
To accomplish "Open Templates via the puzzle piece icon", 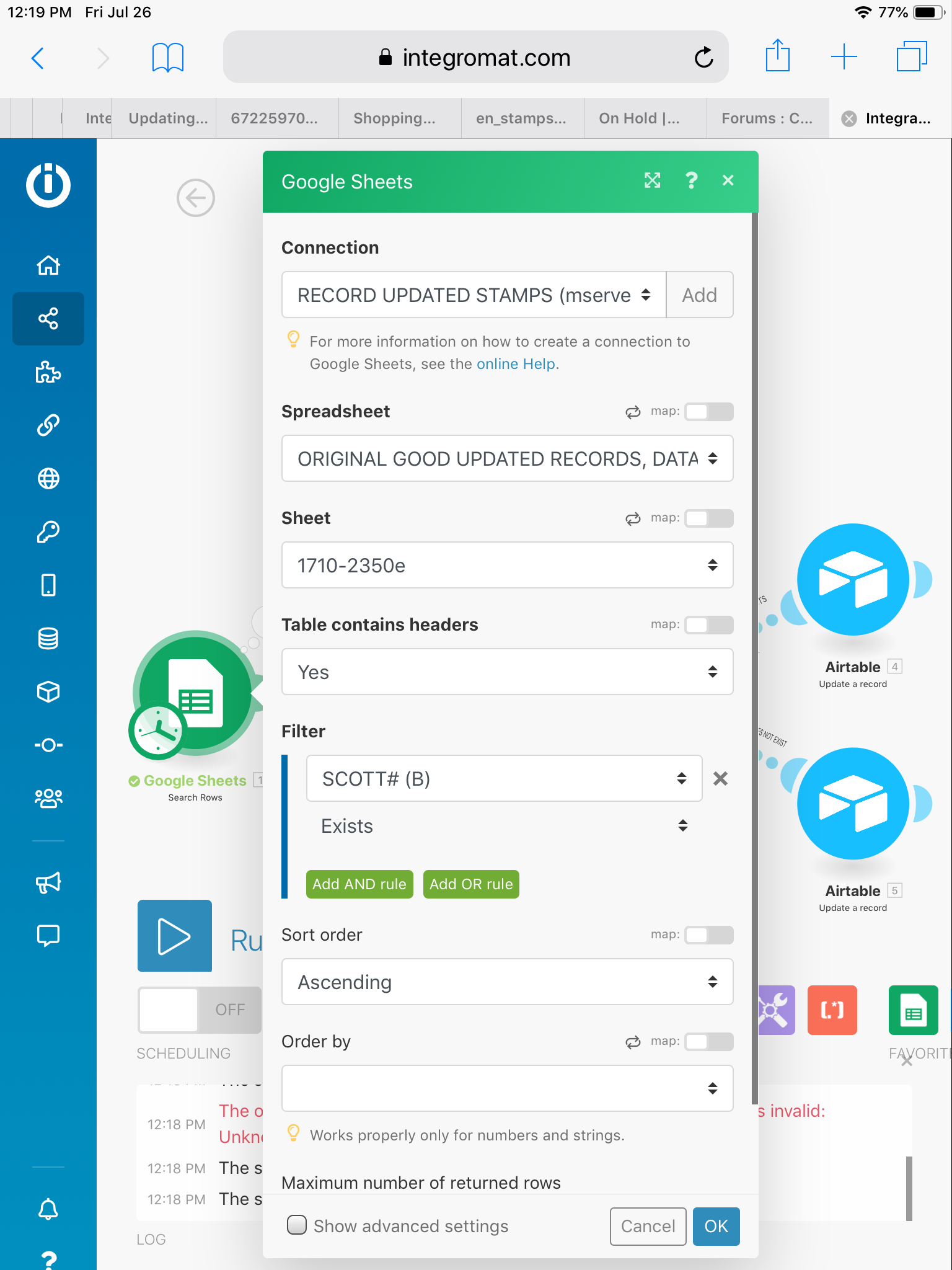I will pos(48,372).
